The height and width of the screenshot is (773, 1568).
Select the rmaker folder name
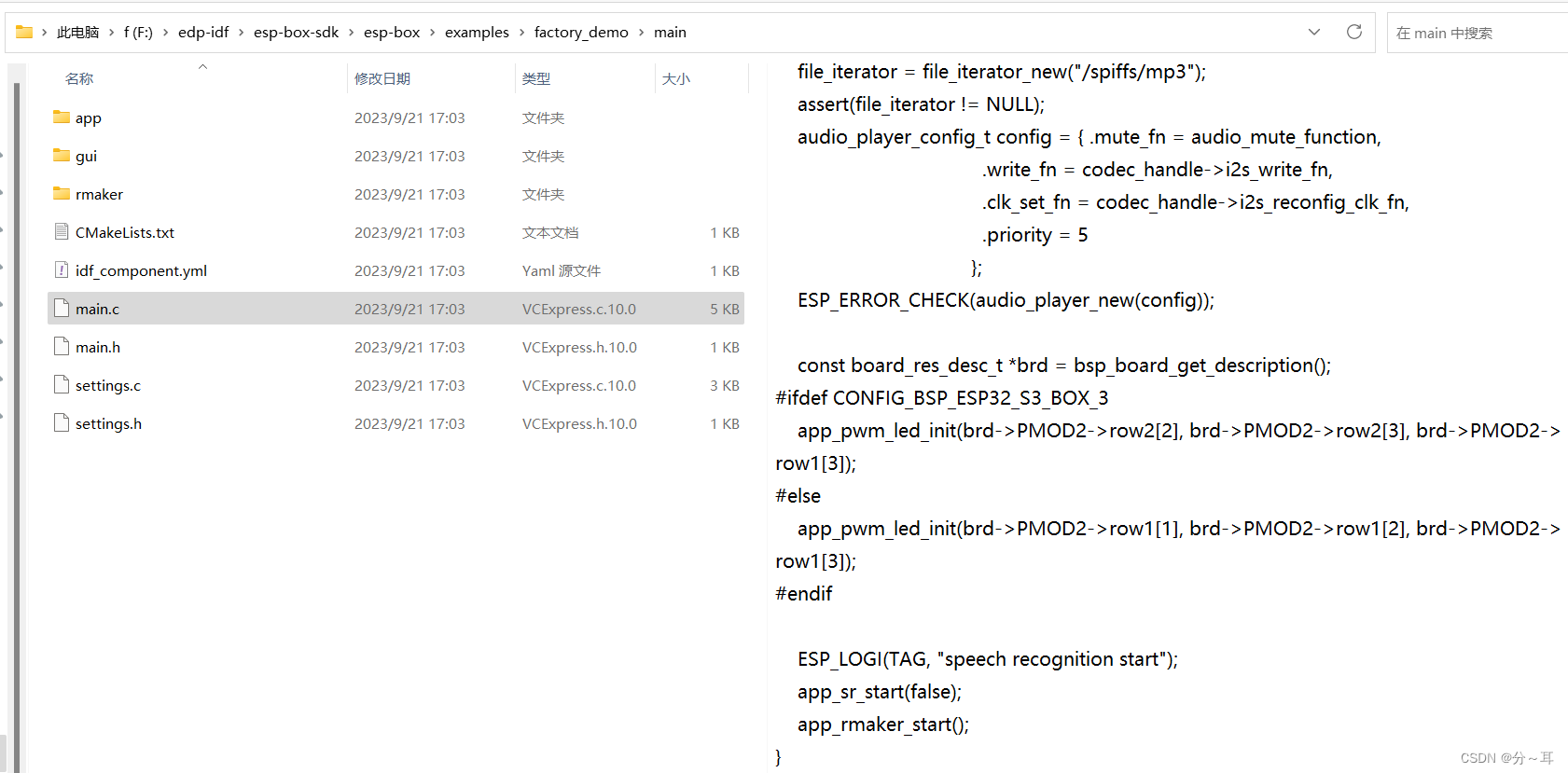click(x=99, y=195)
